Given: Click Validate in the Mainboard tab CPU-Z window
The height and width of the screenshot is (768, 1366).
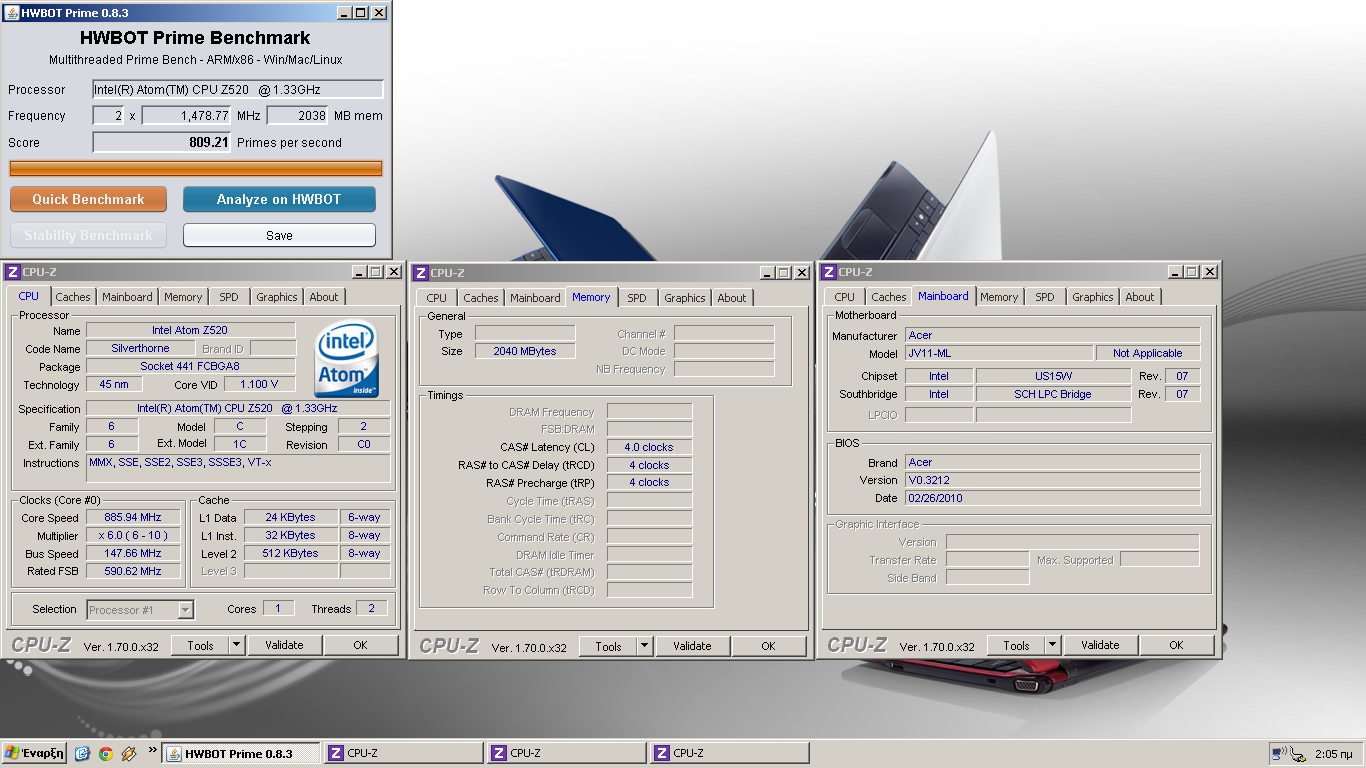Looking at the screenshot, I should (x=1100, y=645).
